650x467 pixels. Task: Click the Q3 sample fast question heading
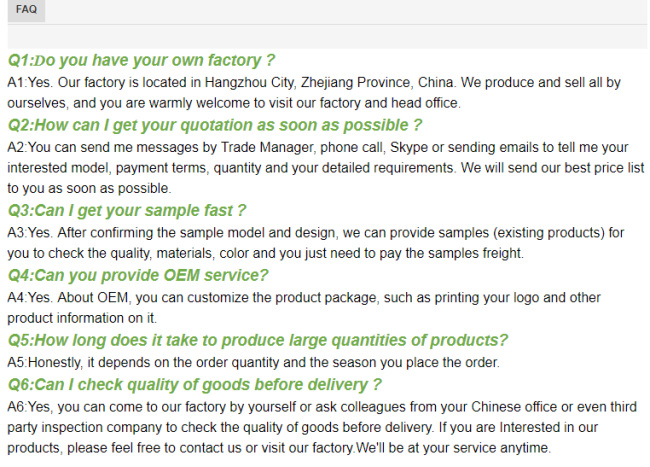click(127, 211)
